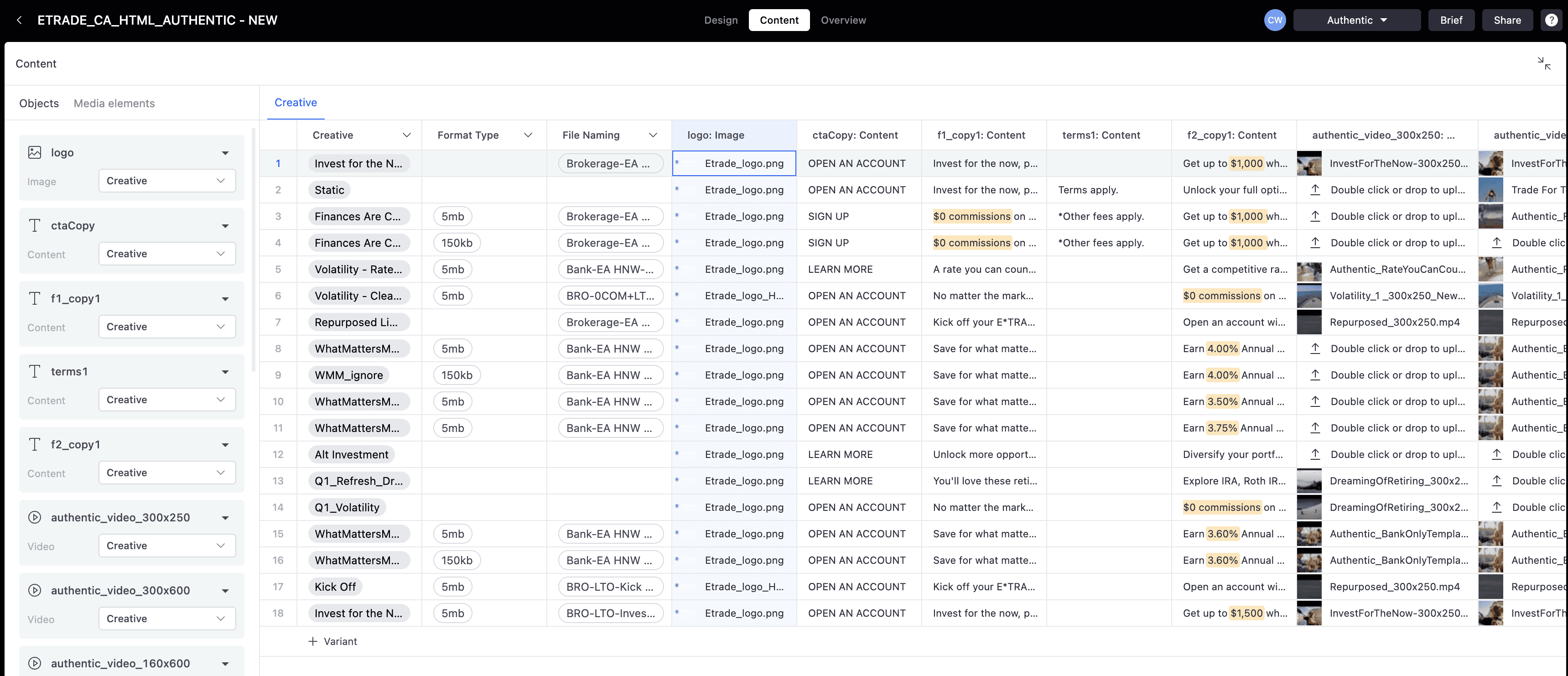Click the ctaCopy text type icon
The width and height of the screenshot is (1568, 676).
pos(35,225)
